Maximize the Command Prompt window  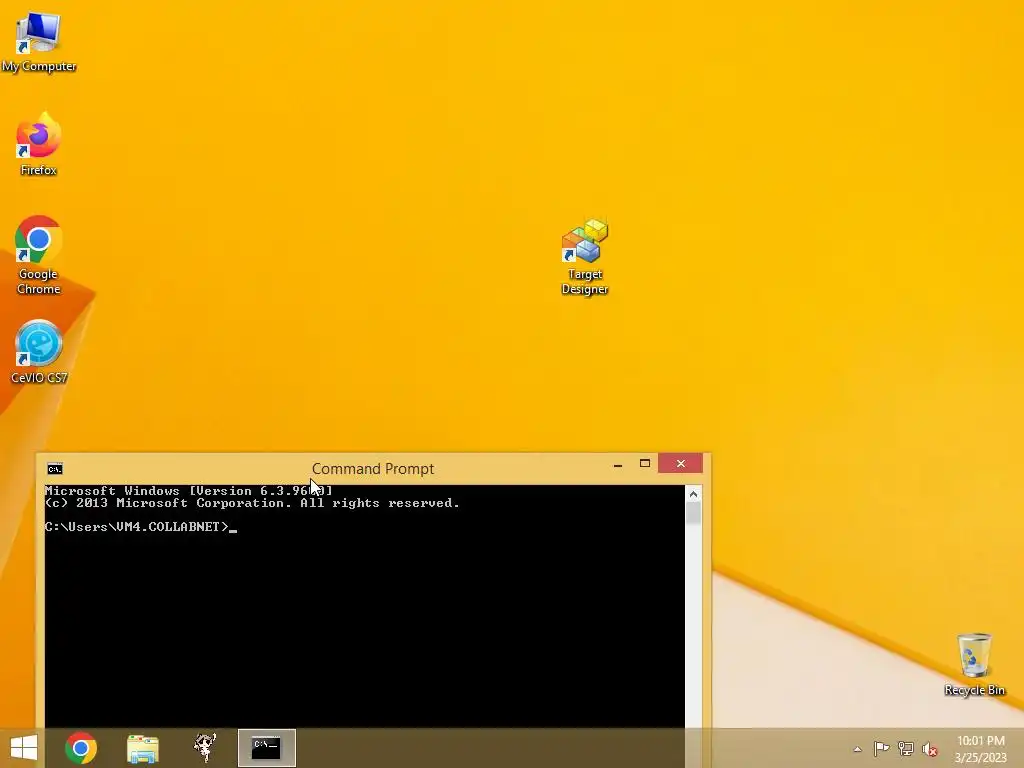[x=645, y=464]
